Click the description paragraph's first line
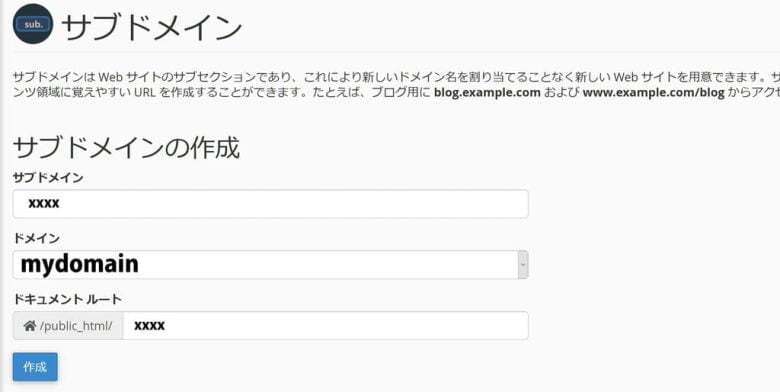 [x=396, y=78]
